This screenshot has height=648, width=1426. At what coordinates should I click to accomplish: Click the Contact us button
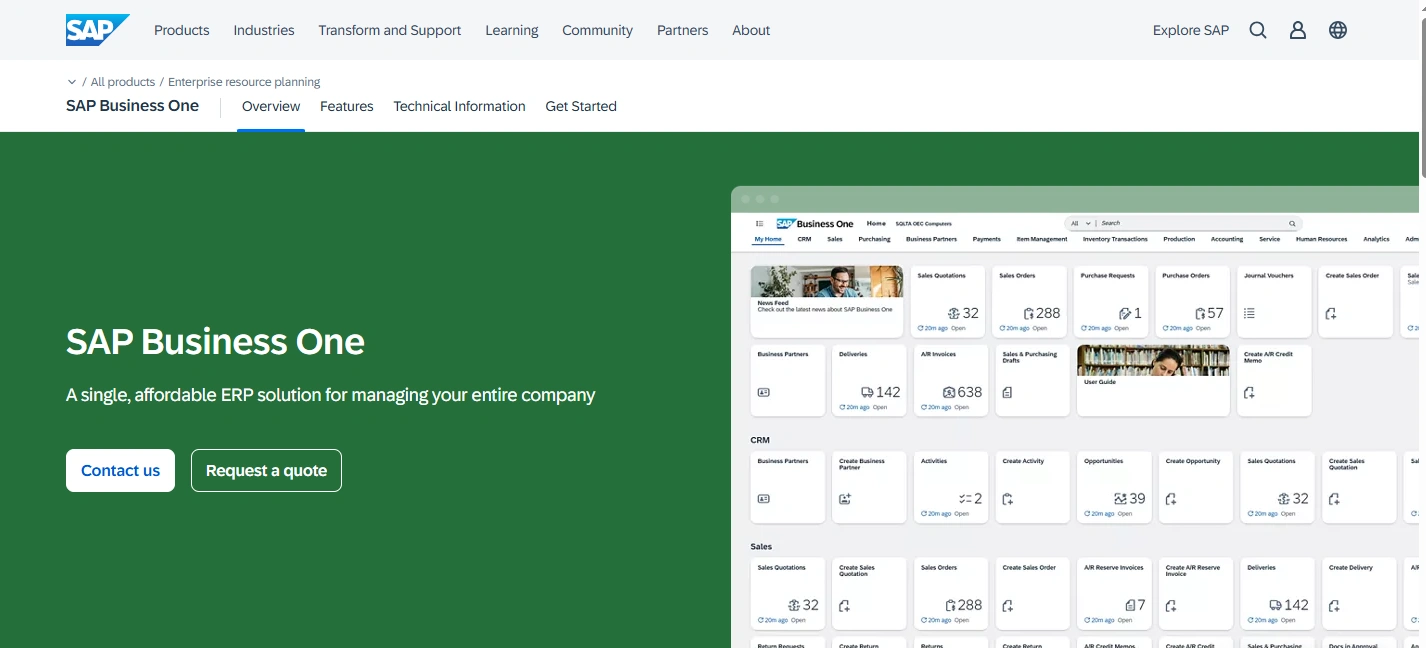tap(120, 471)
